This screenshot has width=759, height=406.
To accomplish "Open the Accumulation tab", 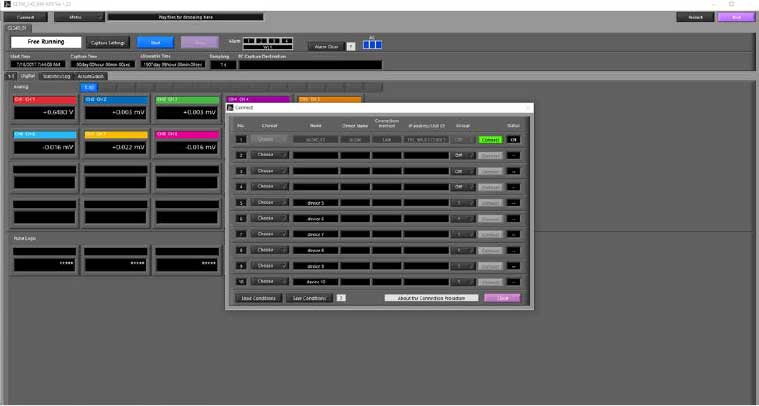I will point(91,76).
